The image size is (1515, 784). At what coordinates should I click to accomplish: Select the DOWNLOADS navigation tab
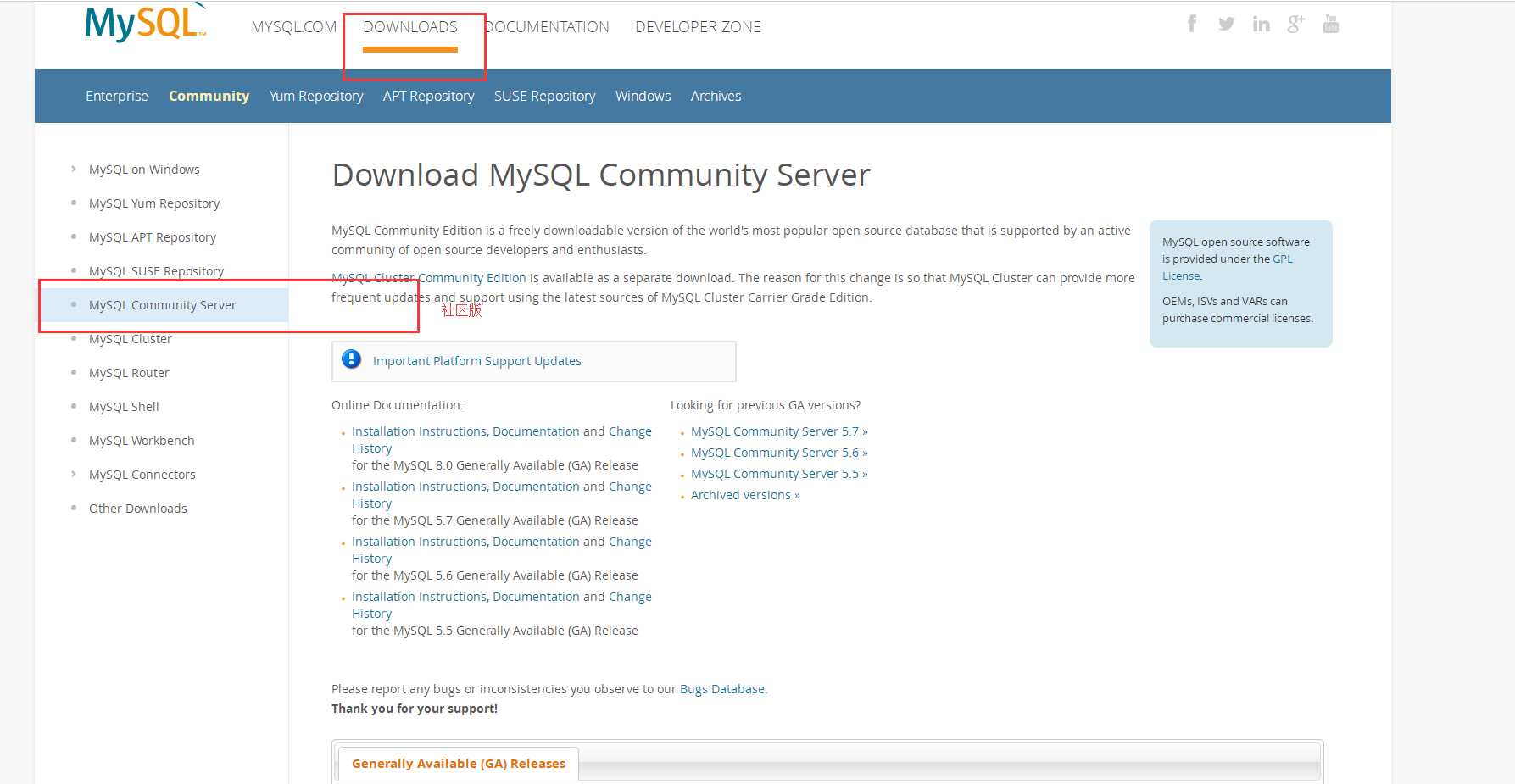(410, 27)
